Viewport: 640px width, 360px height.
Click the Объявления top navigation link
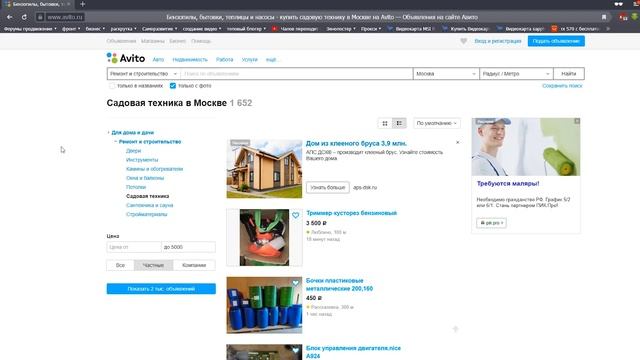click(x=121, y=41)
